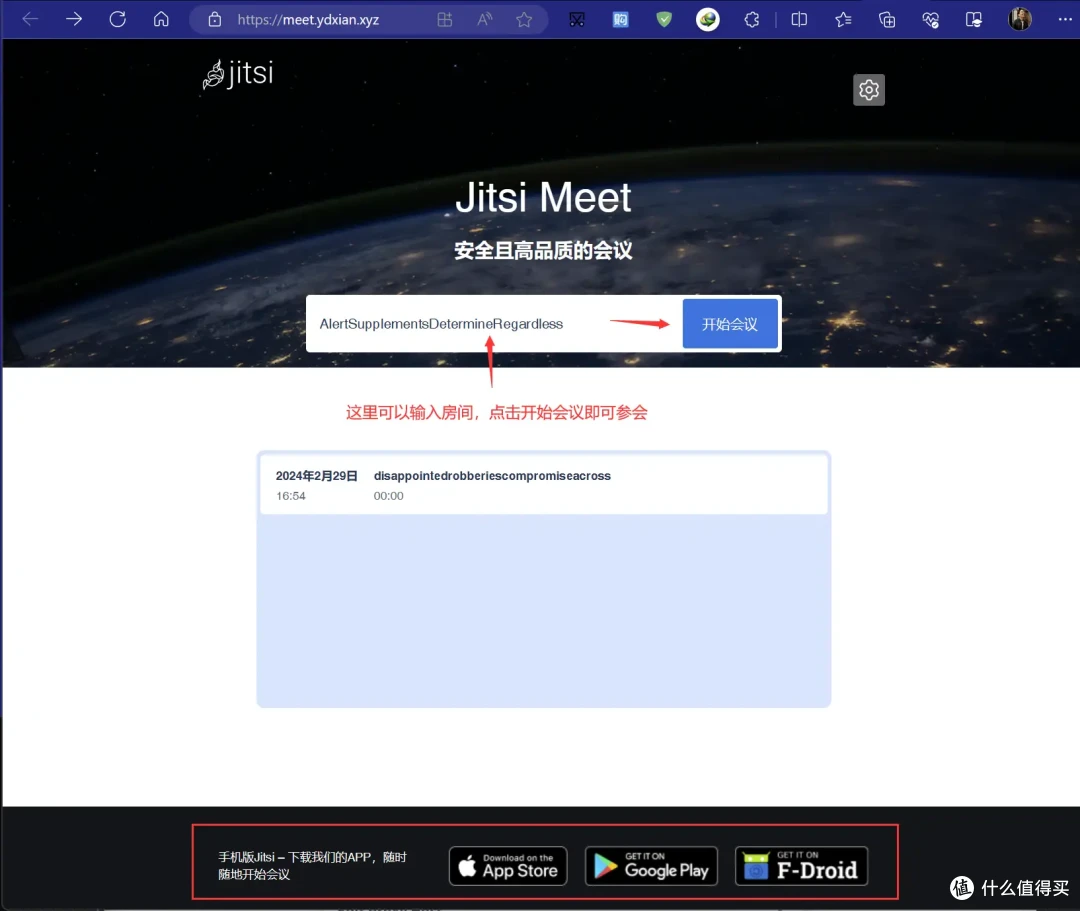Reload the page with refresh icon
Image resolution: width=1080 pixels, height=911 pixels.
[x=118, y=19]
